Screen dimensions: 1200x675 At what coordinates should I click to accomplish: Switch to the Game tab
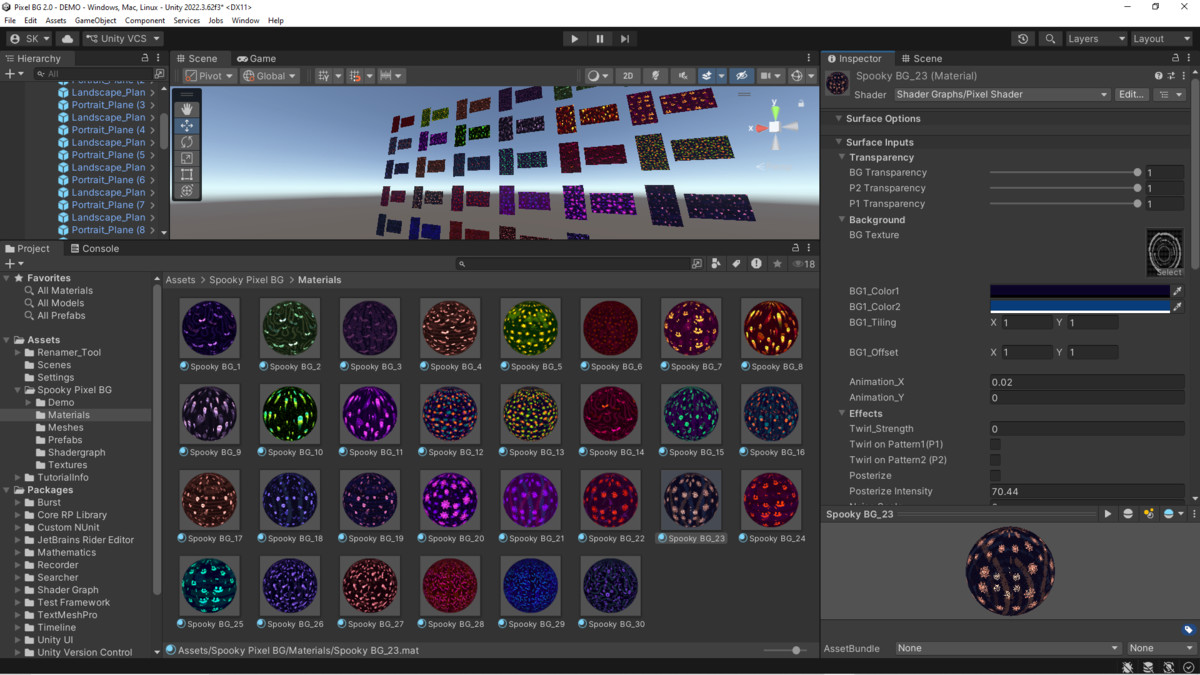coord(257,58)
